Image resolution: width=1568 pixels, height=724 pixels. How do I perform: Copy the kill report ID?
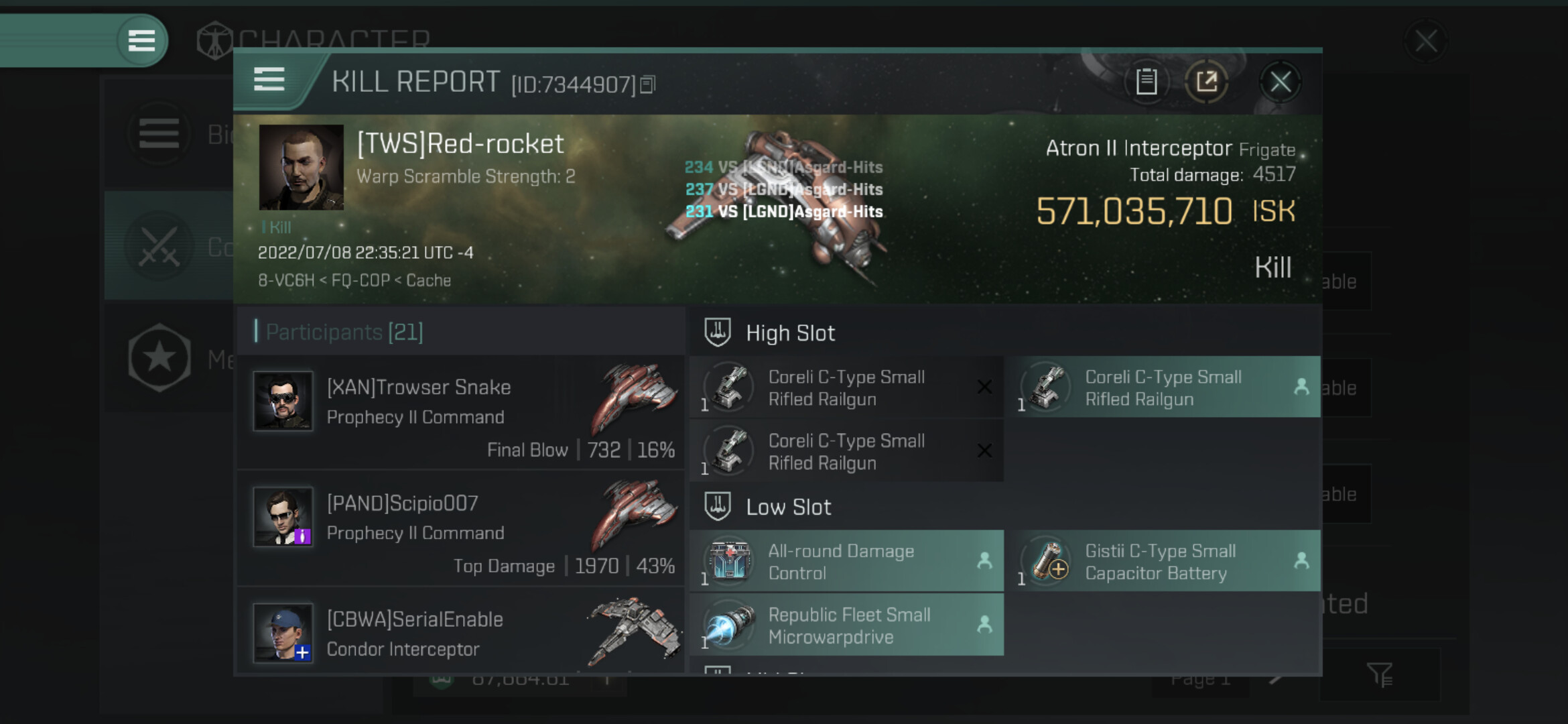(647, 84)
